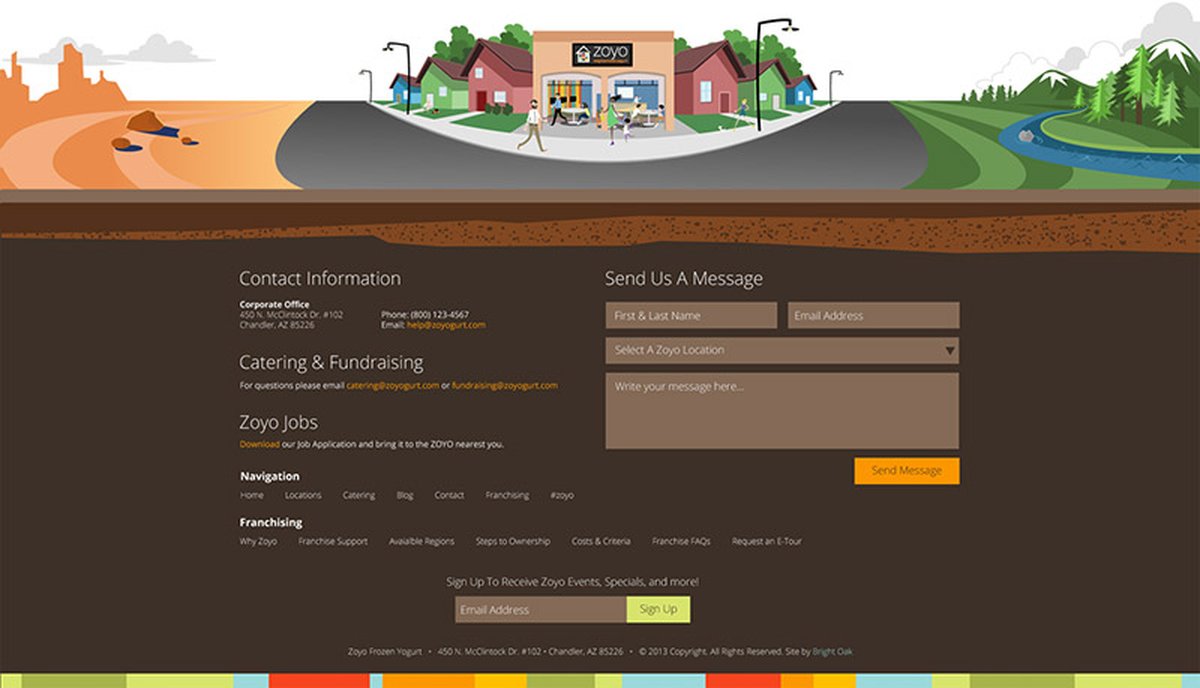The image size is (1200, 688).
Task: Select Franchise Support link
Action: point(332,542)
